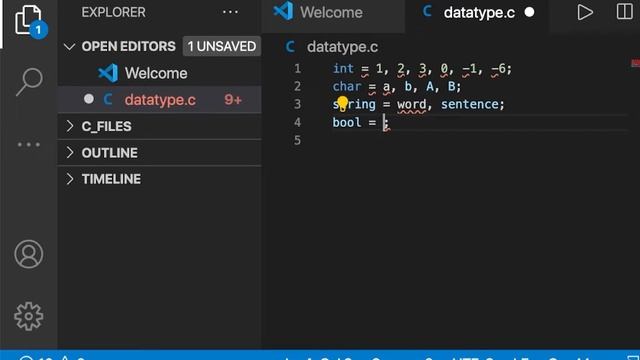Click line number 2 in the gutter
Screen dimensions: 640x360
pyautogui.click(x=298, y=86)
